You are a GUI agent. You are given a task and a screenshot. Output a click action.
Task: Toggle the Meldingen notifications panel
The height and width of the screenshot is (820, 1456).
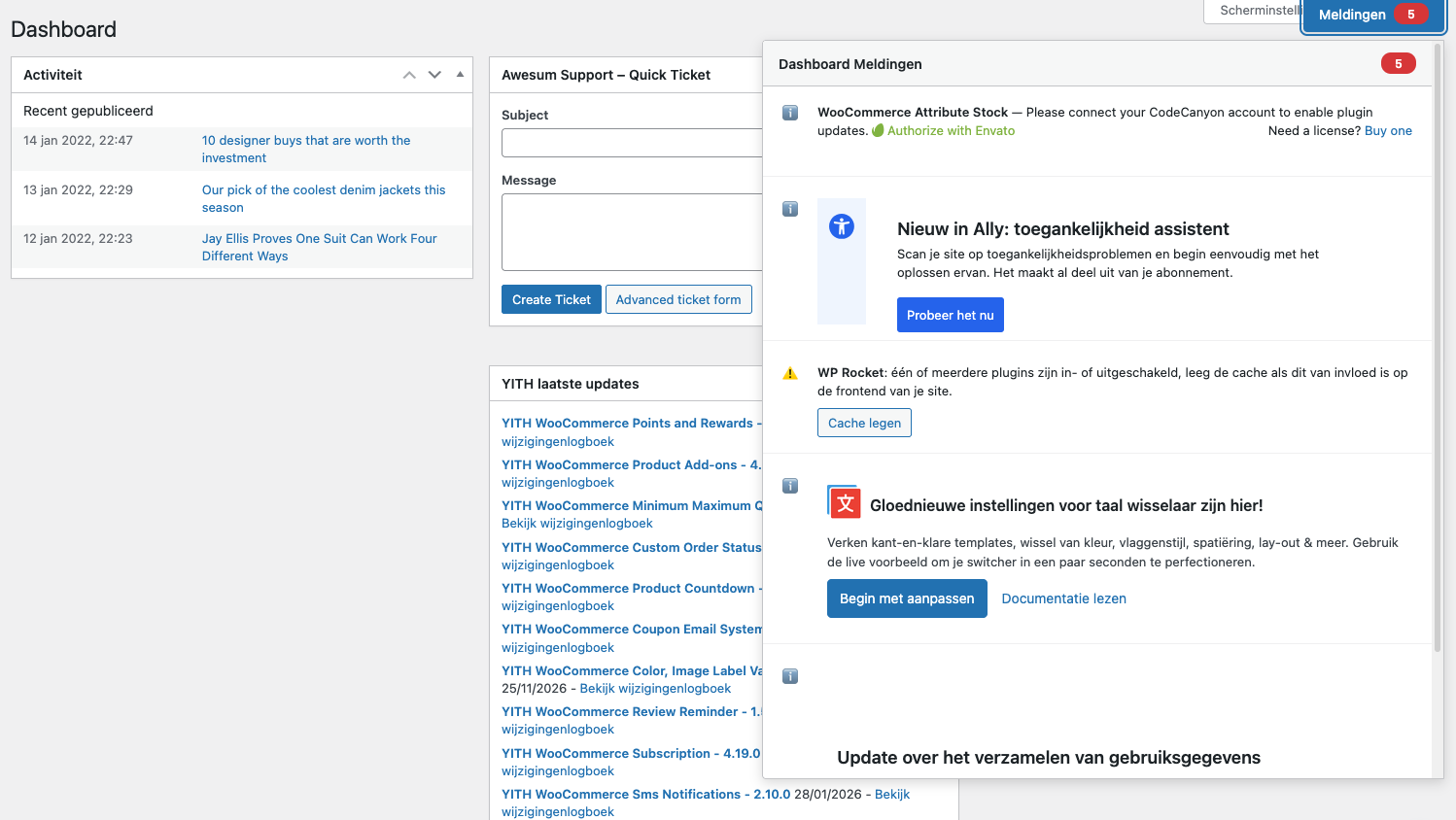tap(1371, 15)
